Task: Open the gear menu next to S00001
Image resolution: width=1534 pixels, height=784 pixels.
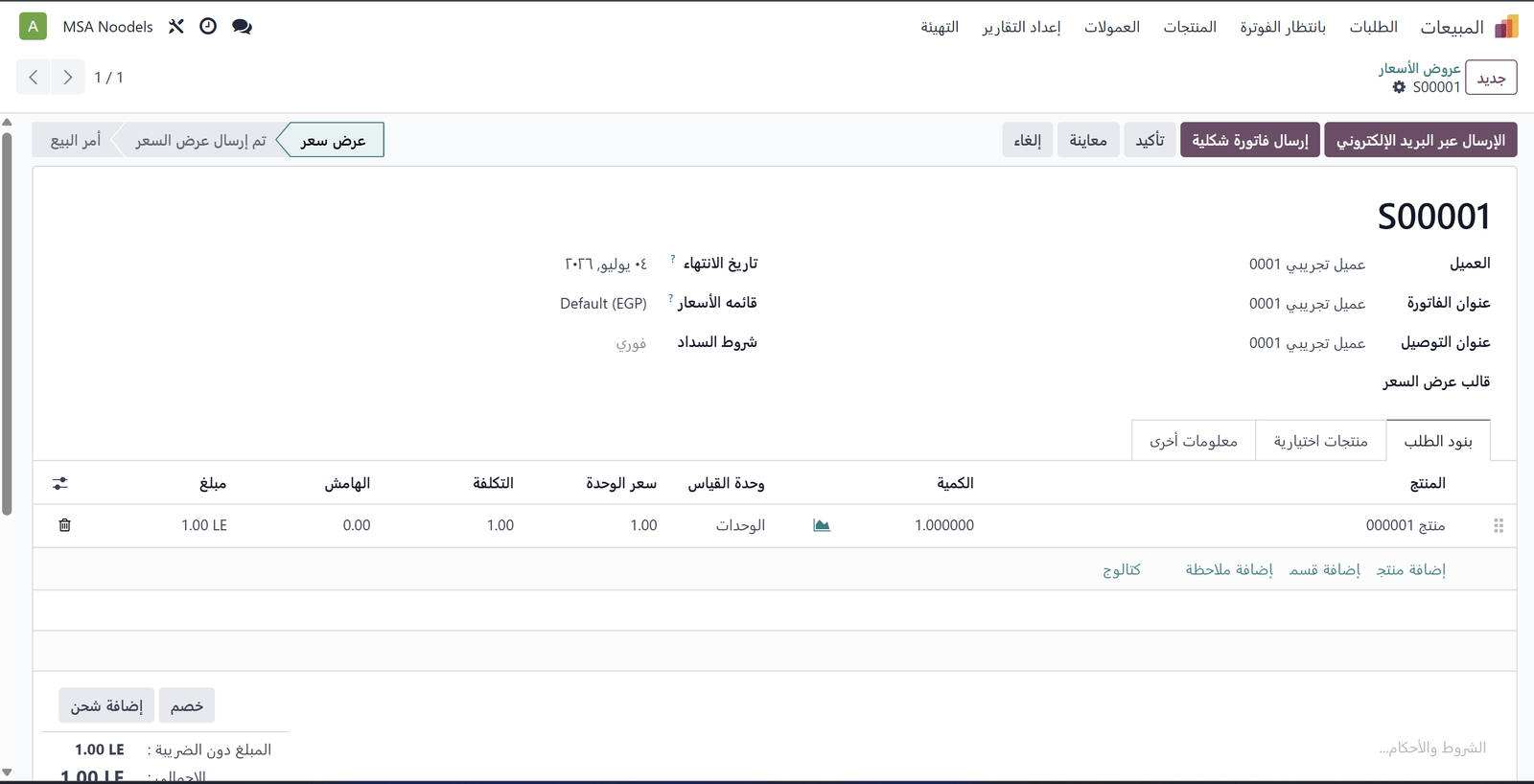Action: point(1400,87)
